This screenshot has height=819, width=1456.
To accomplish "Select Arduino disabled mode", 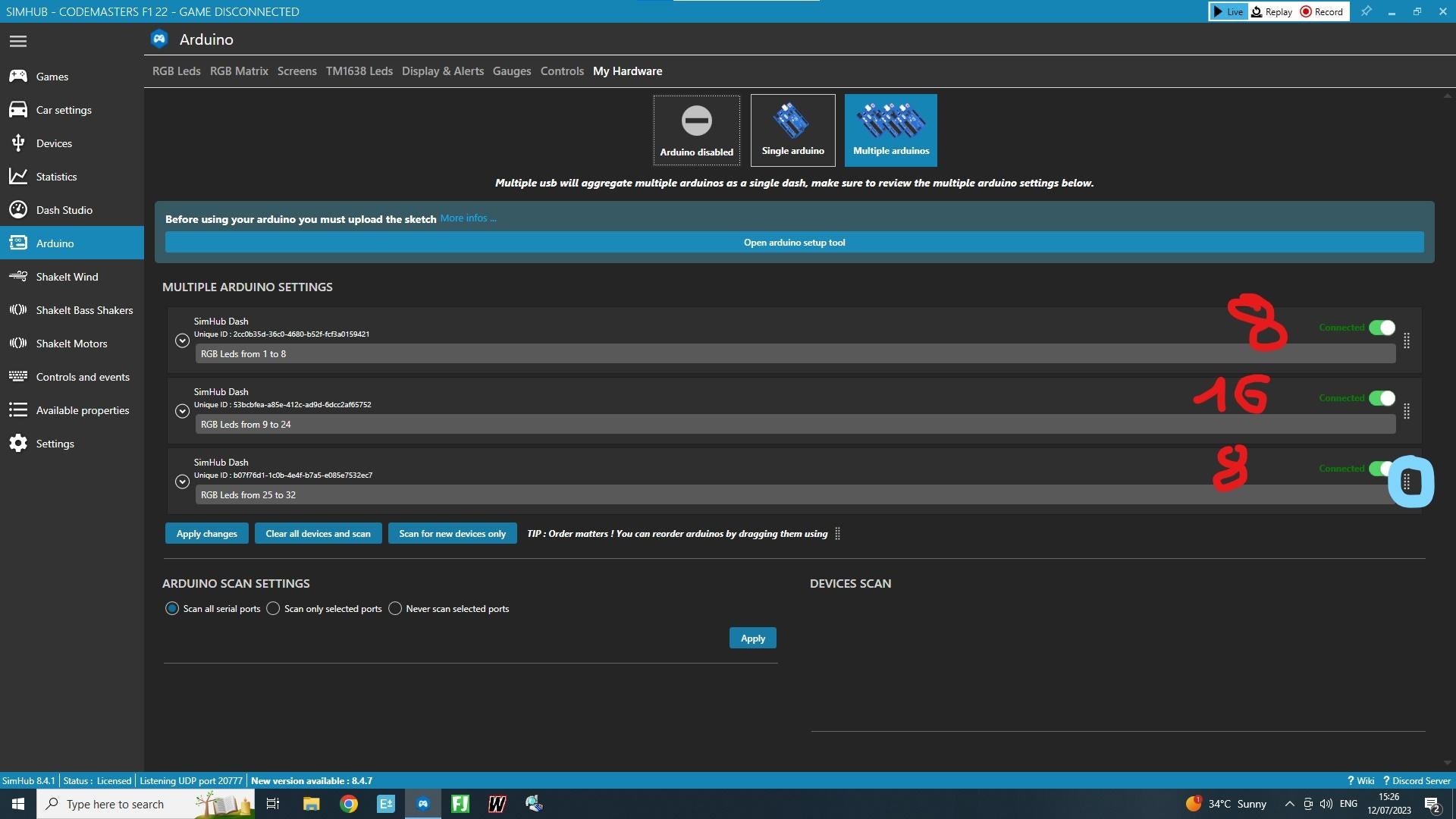I will tap(696, 130).
